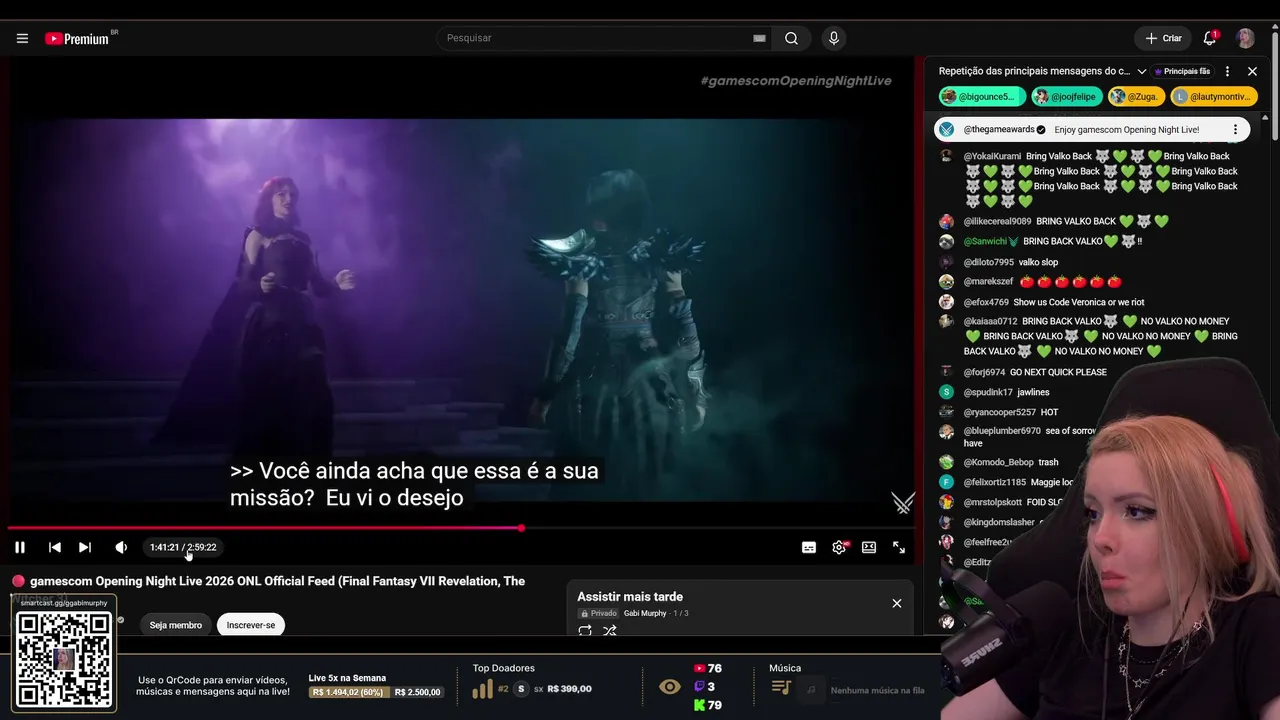Open chat options three-dot menu

pos(1227,71)
